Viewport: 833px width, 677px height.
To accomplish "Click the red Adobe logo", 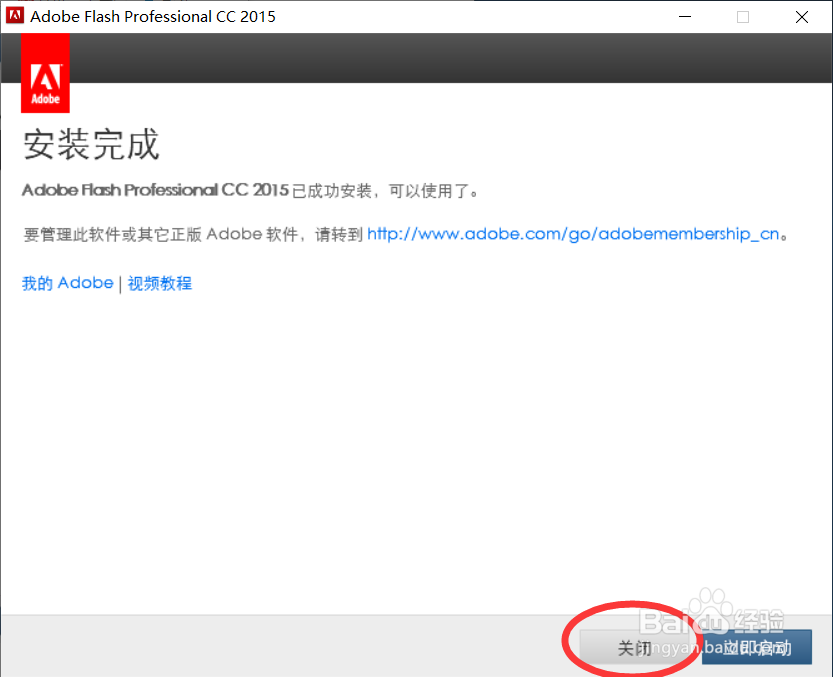I will coord(45,73).
